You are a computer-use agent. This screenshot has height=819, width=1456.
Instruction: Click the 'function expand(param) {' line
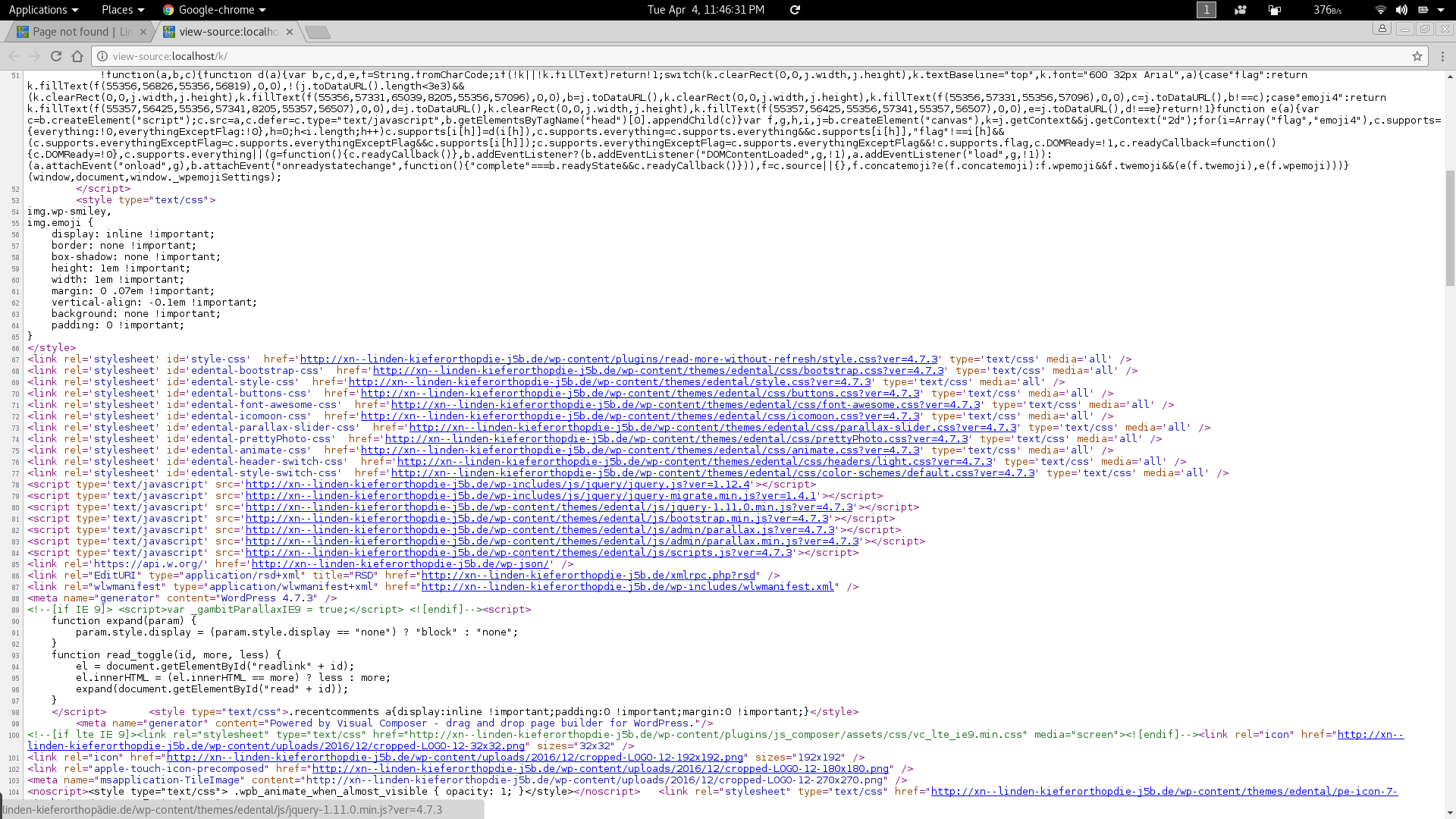[124, 621]
